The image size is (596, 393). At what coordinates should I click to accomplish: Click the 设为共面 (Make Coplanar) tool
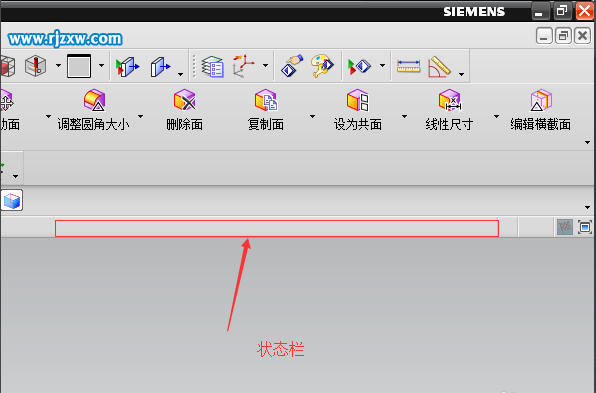[x=358, y=110]
